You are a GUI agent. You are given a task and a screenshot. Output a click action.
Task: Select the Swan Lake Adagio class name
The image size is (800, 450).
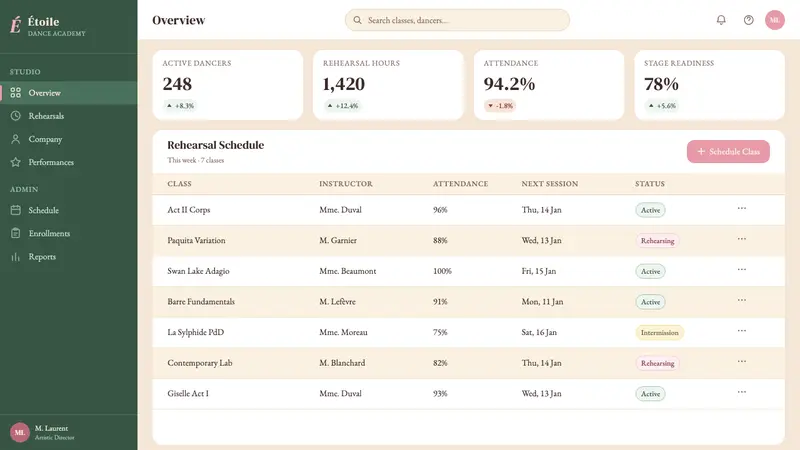coord(198,271)
